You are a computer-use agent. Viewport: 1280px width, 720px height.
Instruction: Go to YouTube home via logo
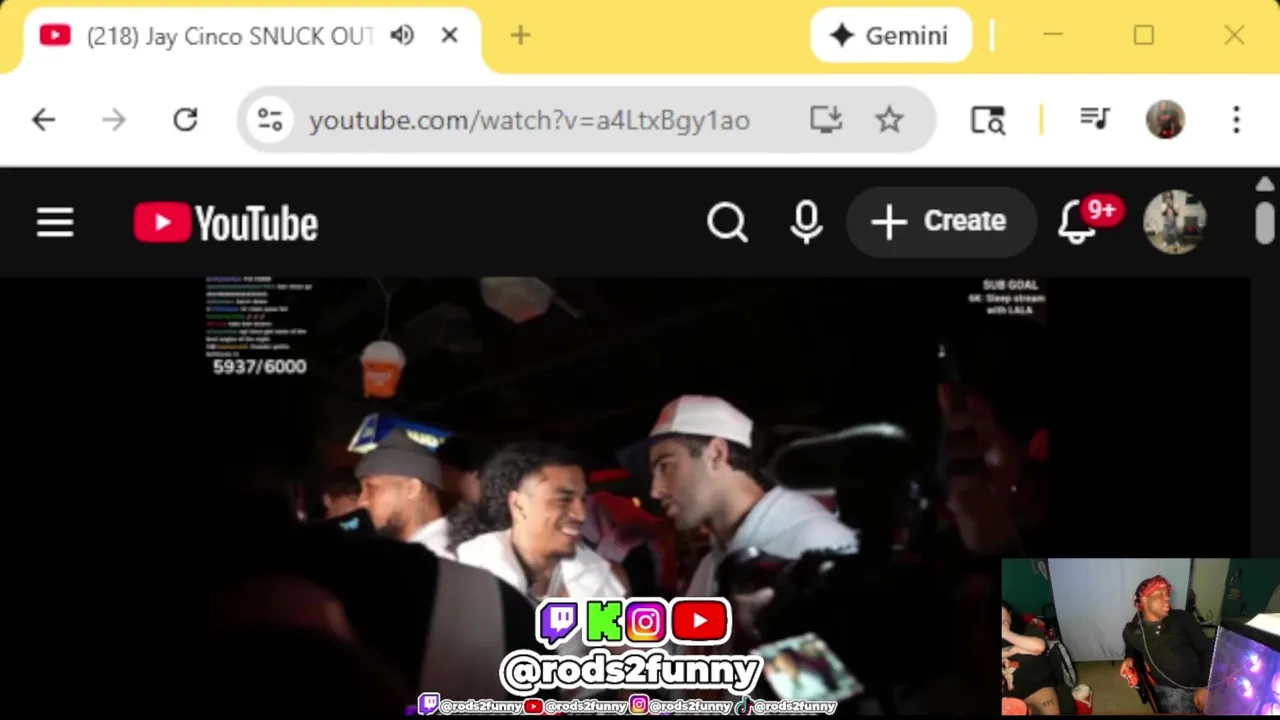226,222
